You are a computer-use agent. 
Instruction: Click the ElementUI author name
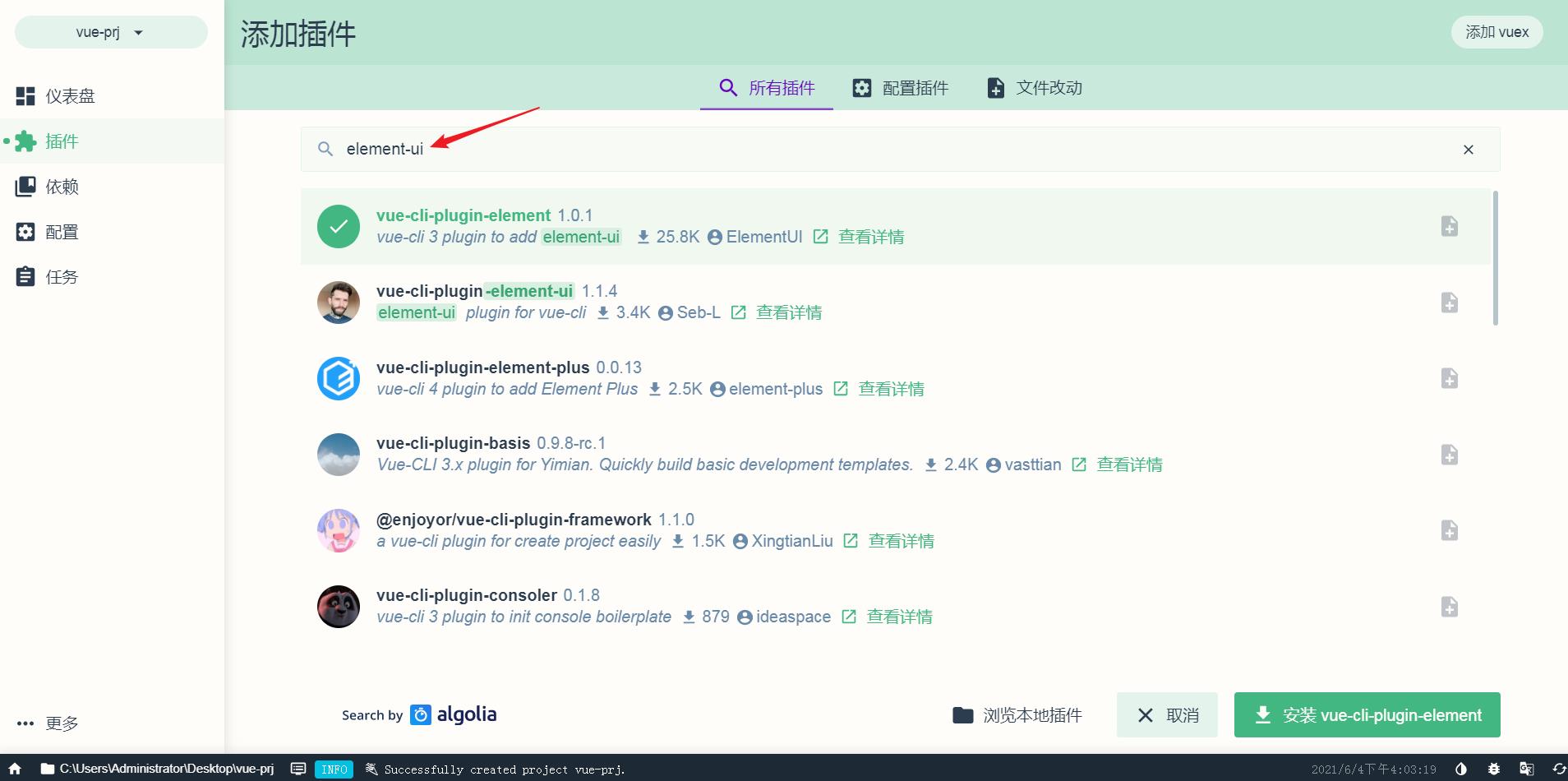(x=763, y=237)
